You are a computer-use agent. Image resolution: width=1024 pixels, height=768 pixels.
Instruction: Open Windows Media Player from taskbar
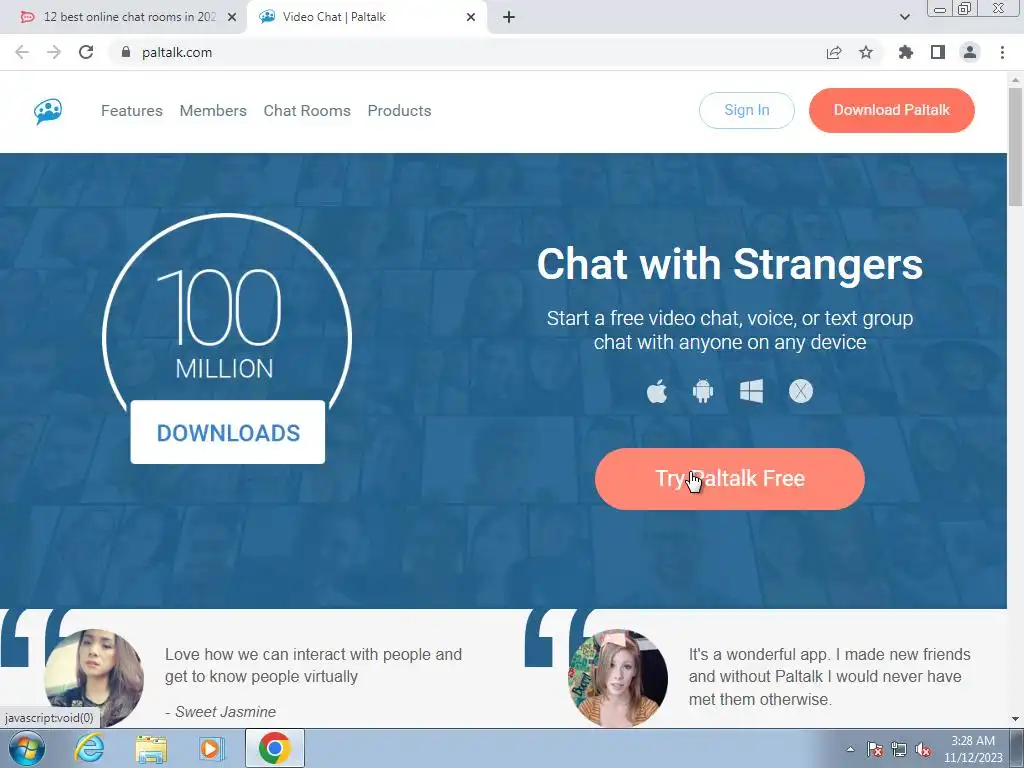211,748
